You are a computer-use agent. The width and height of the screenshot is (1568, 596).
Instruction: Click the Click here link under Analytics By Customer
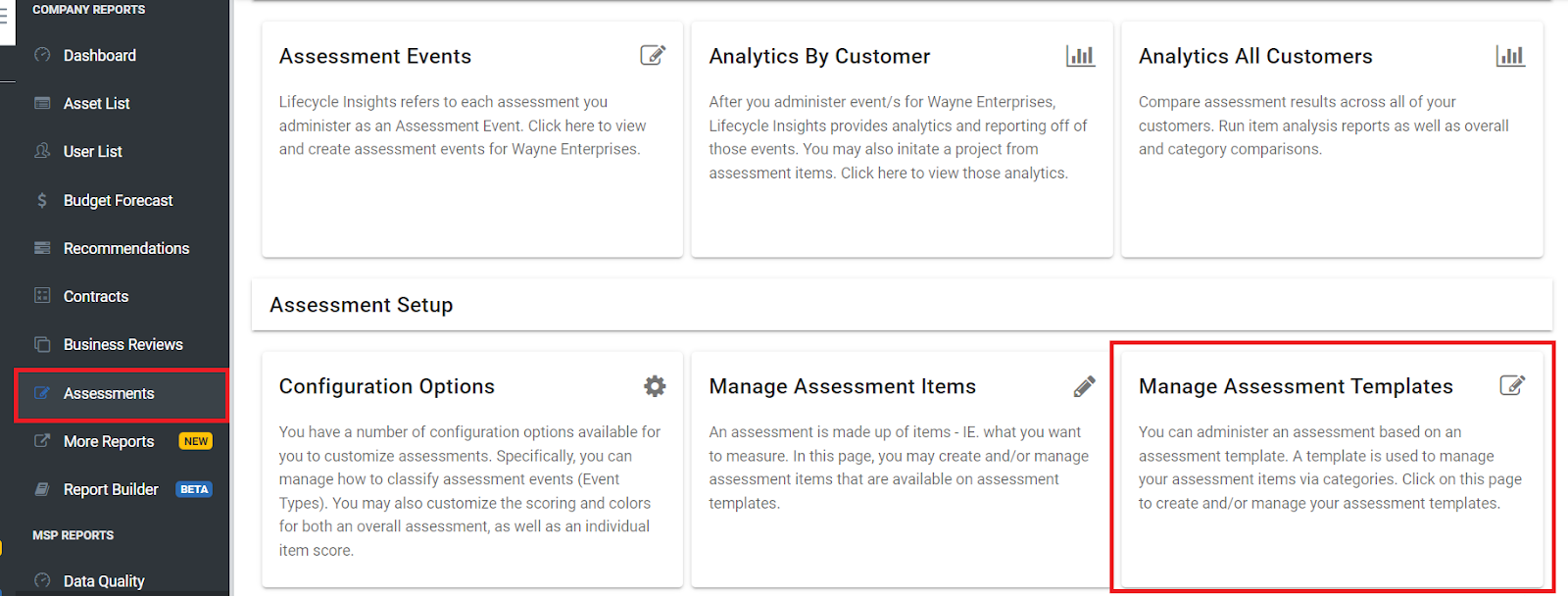coord(876,173)
